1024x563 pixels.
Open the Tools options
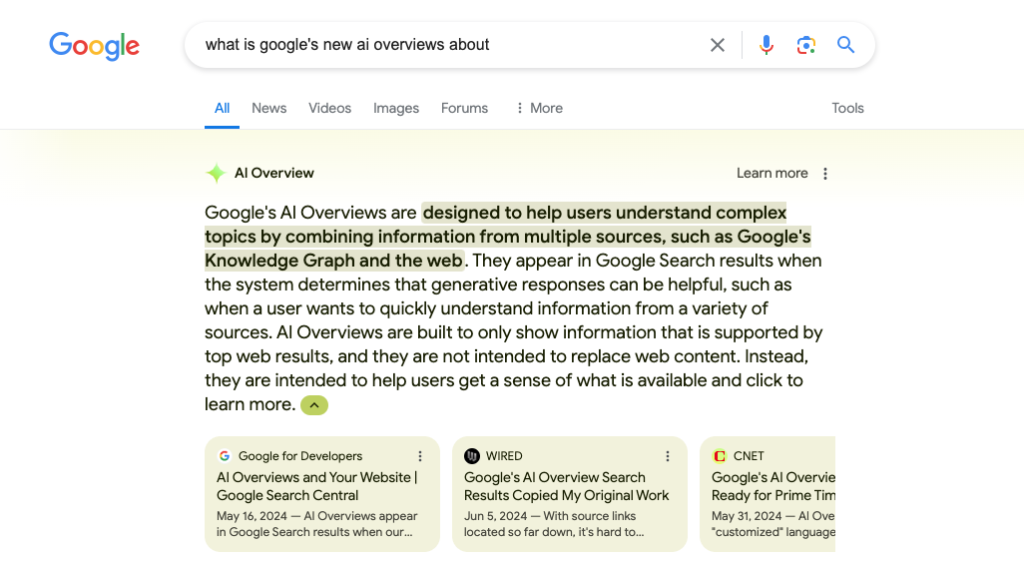[x=847, y=108]
